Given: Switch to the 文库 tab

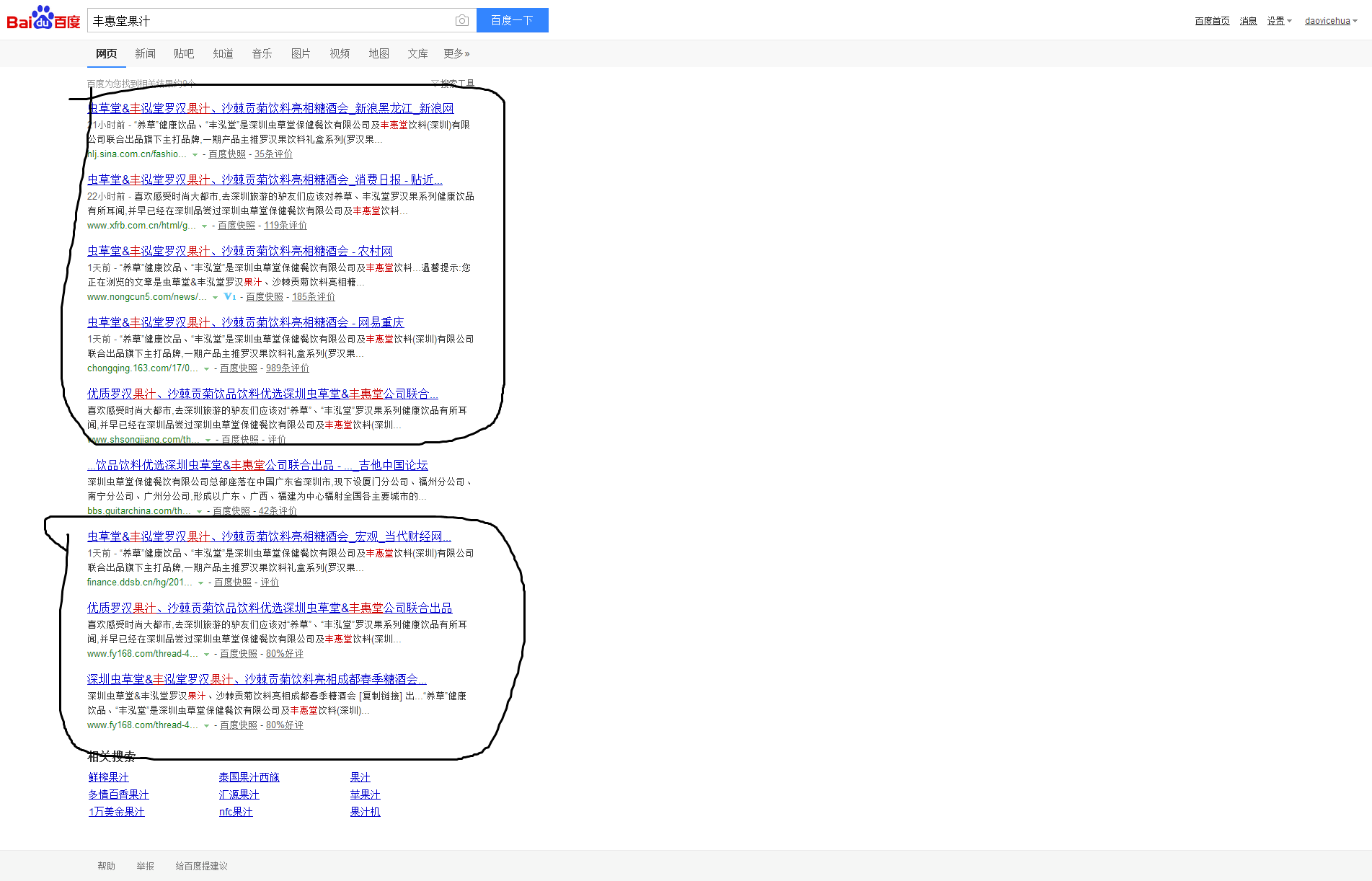Looking at the screenshot, I should (417, 53).
